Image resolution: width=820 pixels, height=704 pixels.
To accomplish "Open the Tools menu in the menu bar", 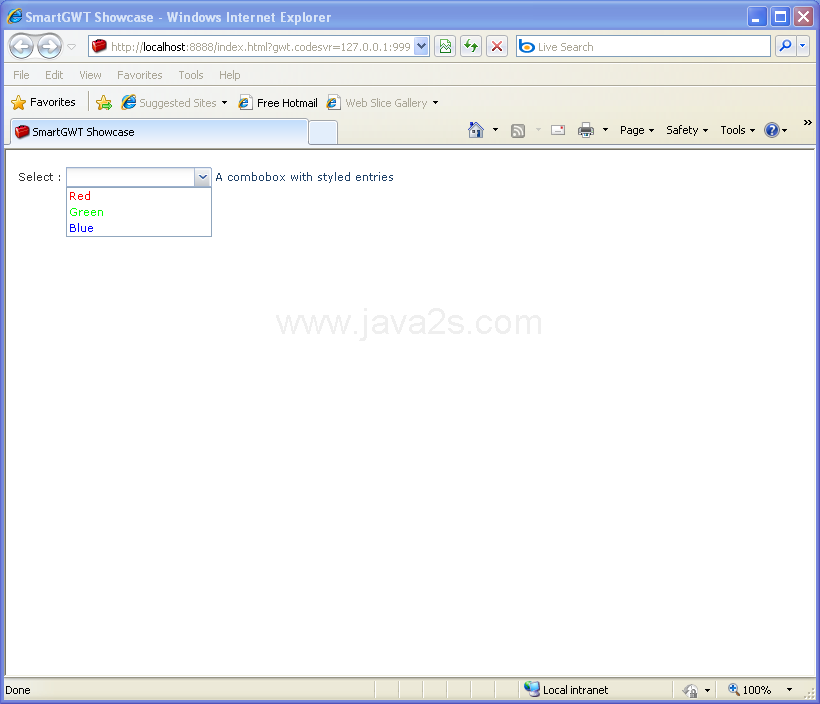I will pyautogui.click(x=191, y=75).
